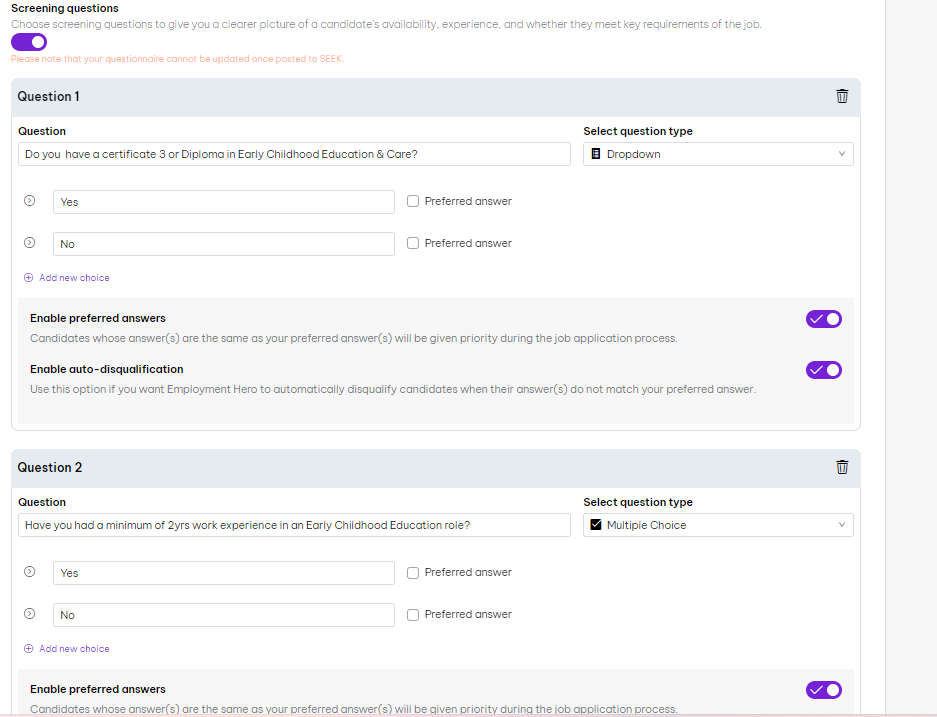The height and width of the screenshot is (717, 937).
Task: Click reorder icon beside Question 2 'Yes' choice
Action: (x=29, y=572)
